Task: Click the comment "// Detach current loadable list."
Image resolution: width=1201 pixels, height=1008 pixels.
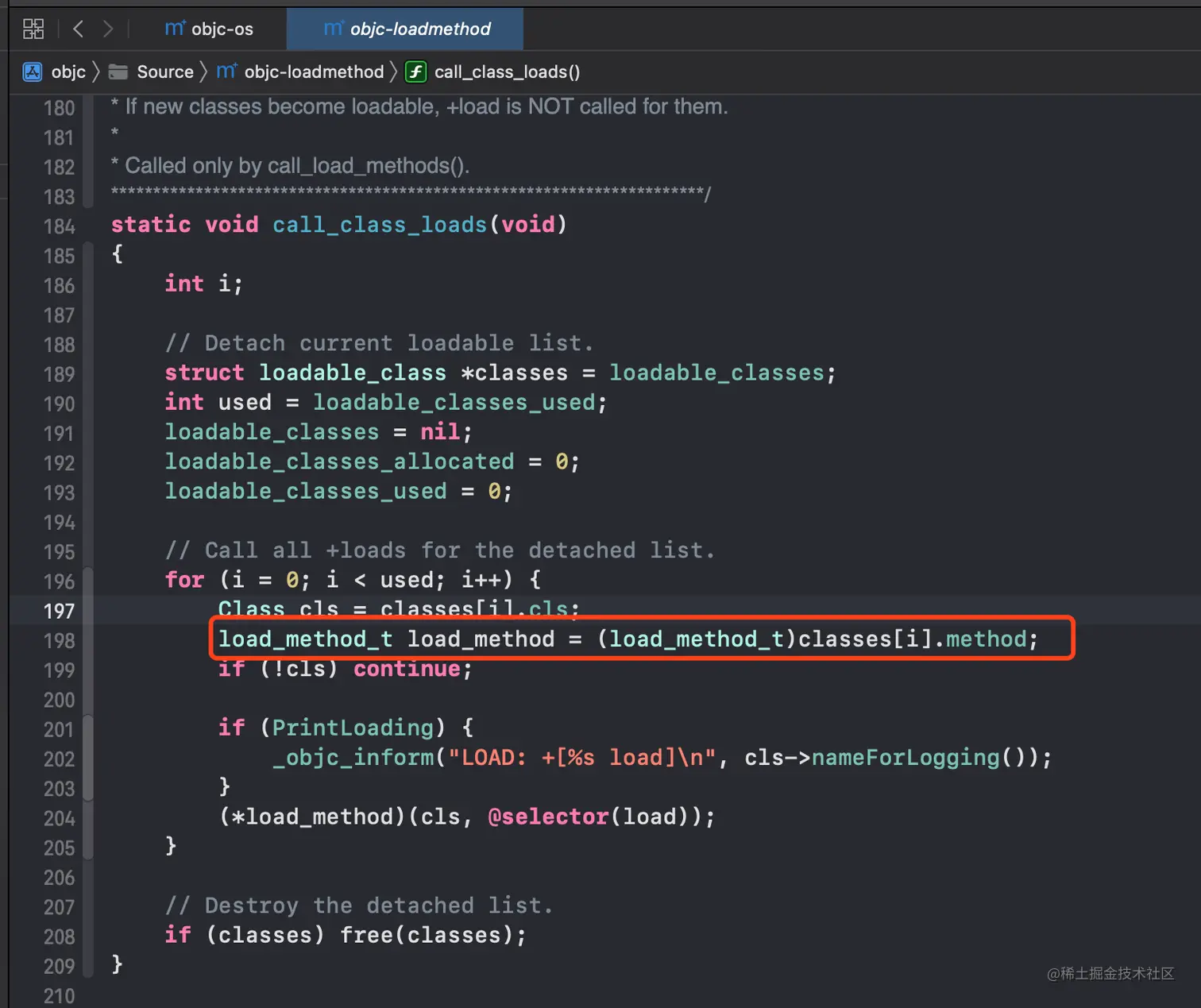Action: click(x=379, y=343)
